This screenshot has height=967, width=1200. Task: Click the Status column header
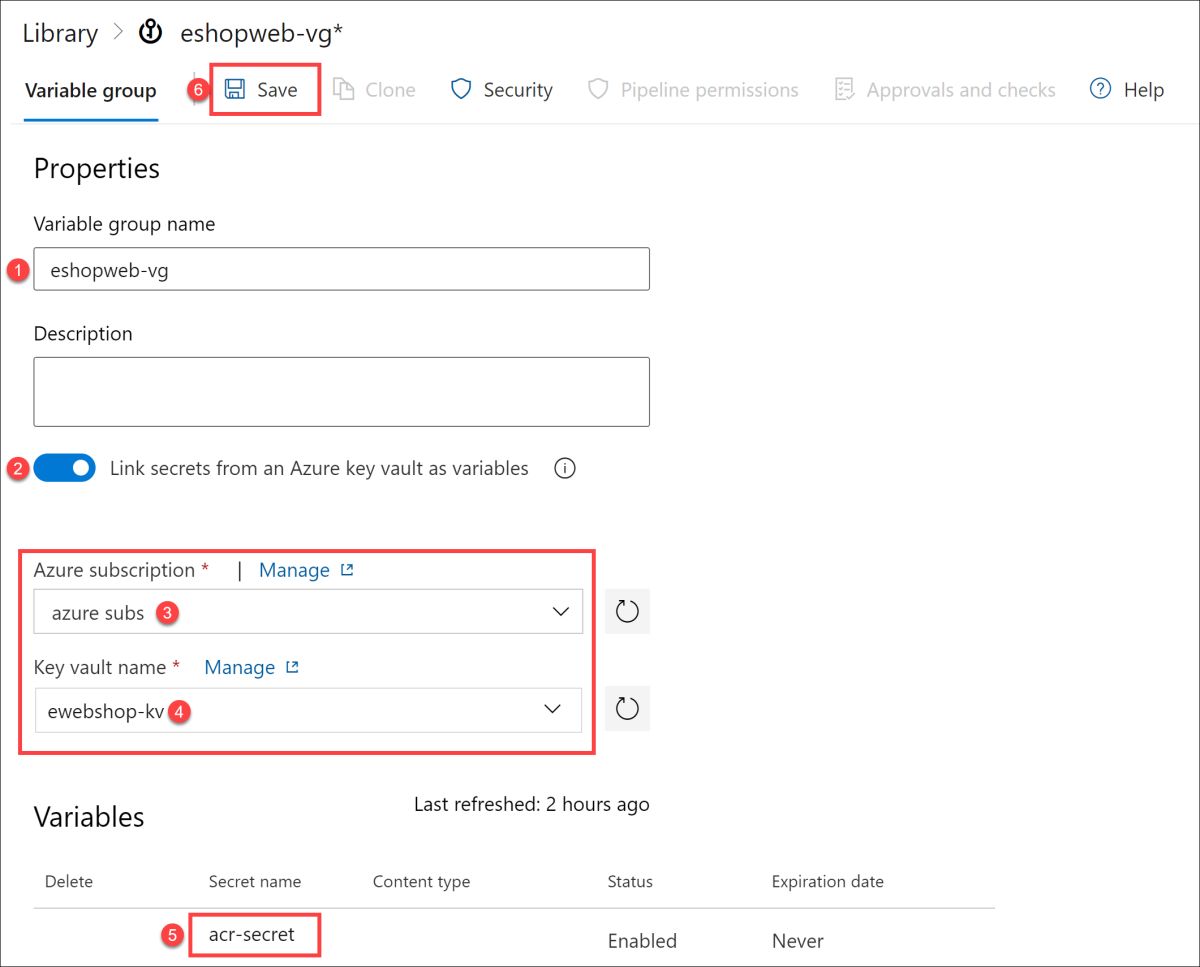(x=630, y=882)
